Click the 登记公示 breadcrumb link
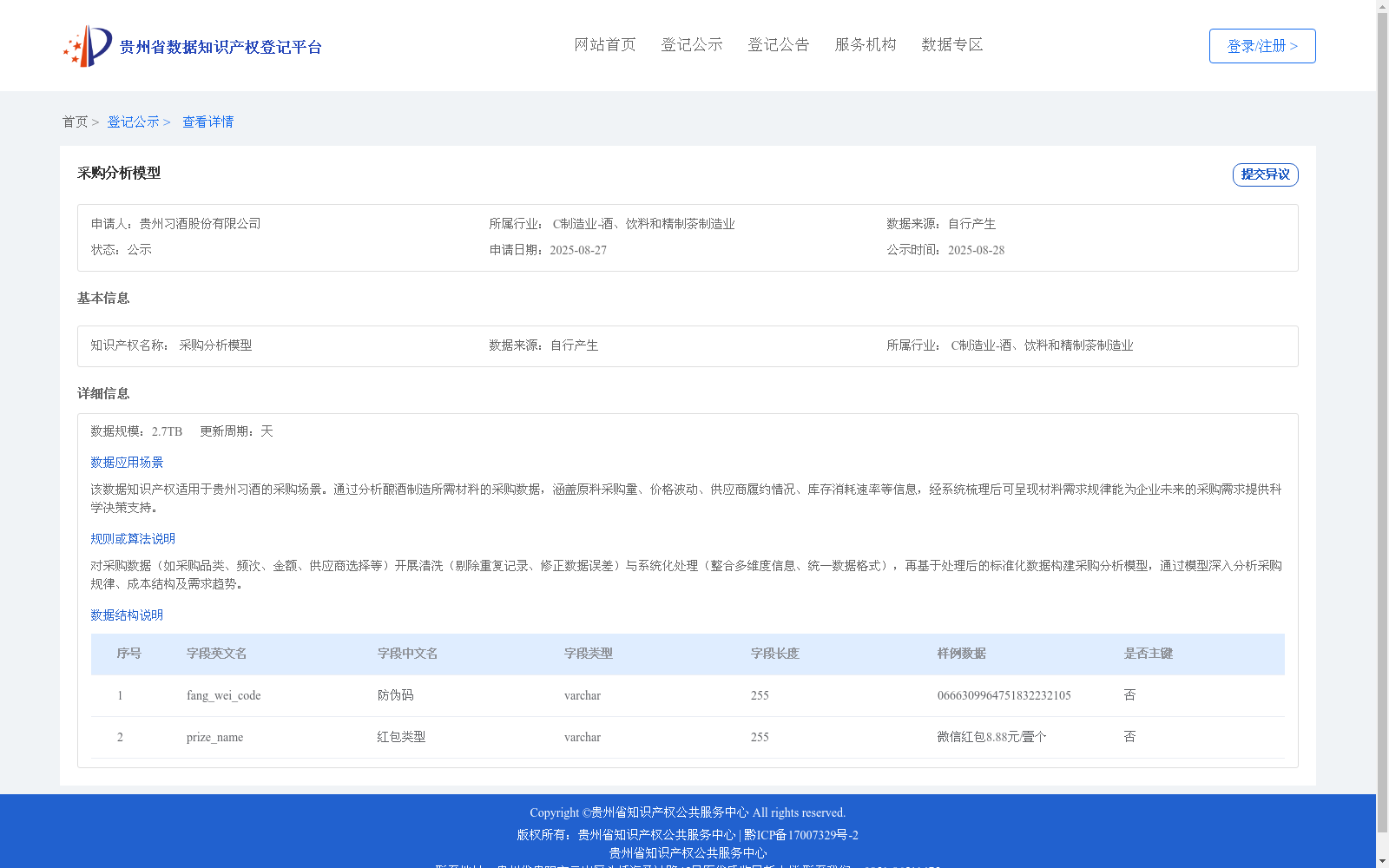 133,122
